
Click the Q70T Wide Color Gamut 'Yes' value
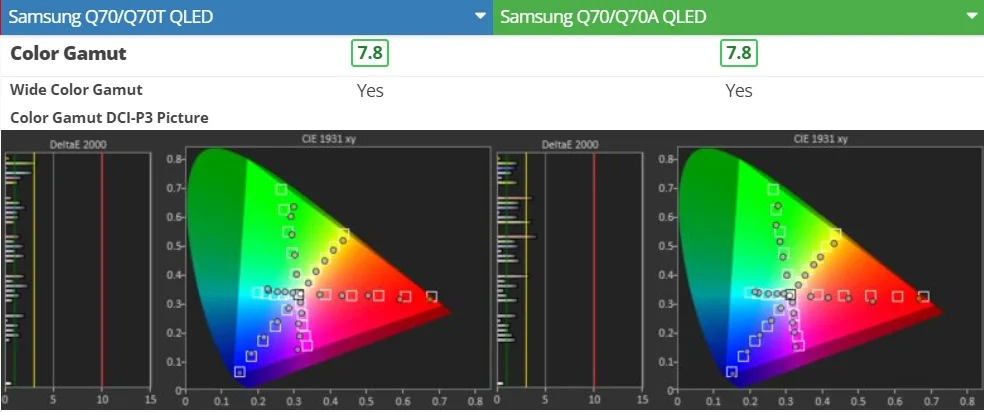coord(370,91)
